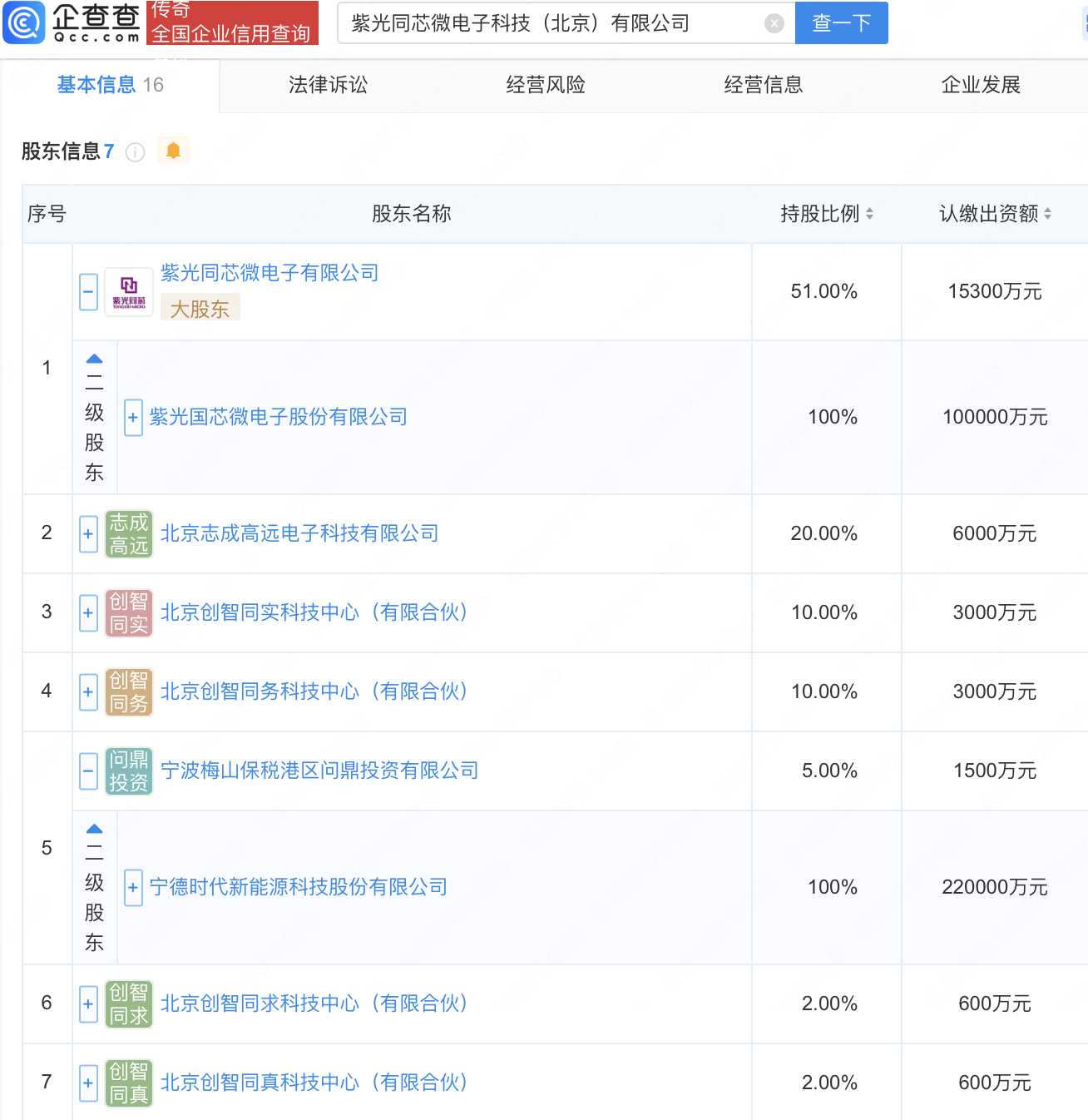
Task: Switch to the 法律诉讼 tab
Action: point(328,85)
